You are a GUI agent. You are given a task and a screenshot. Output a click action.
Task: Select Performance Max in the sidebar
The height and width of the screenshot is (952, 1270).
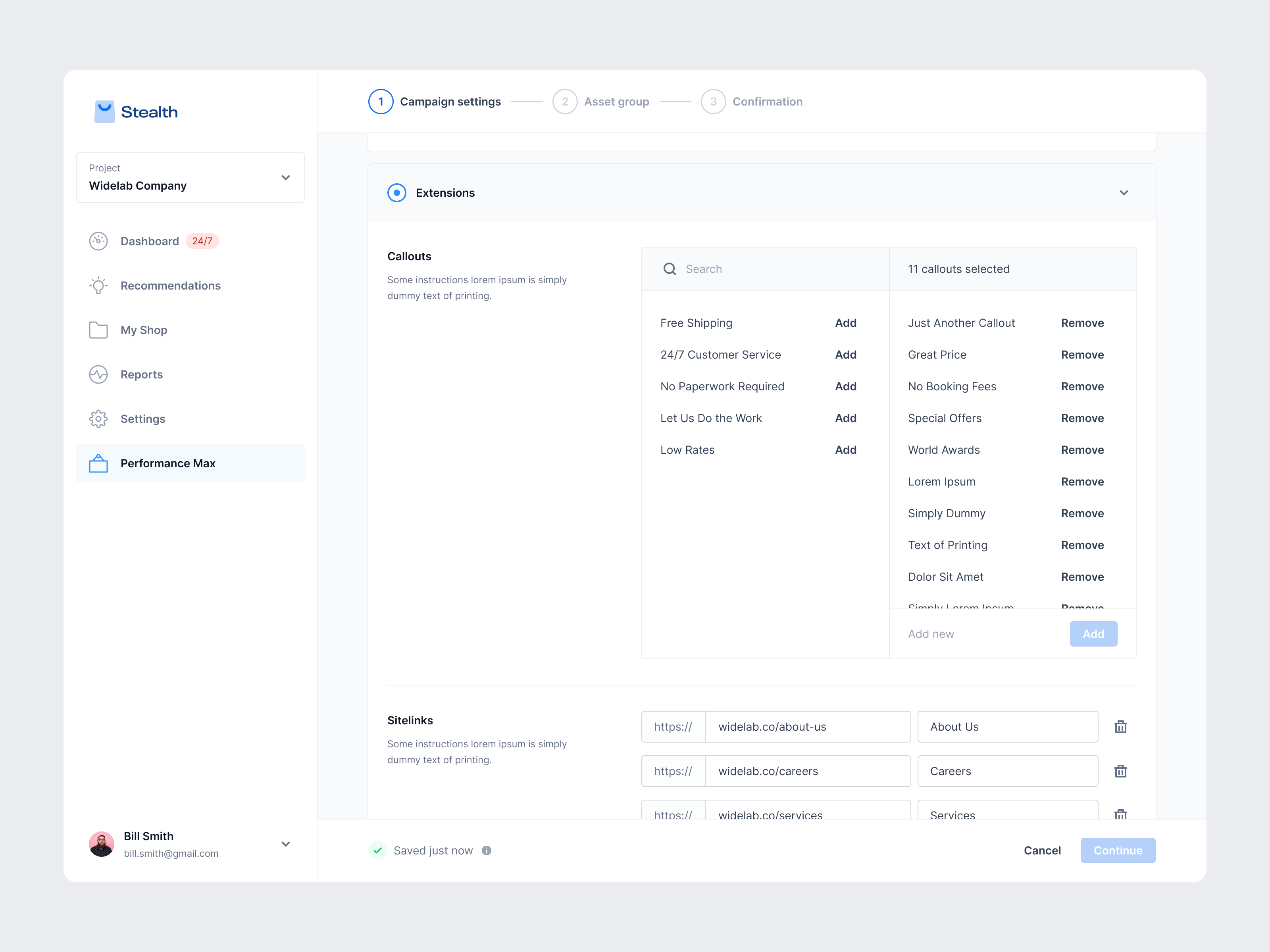pyautogui.click(x=190, y=463)
